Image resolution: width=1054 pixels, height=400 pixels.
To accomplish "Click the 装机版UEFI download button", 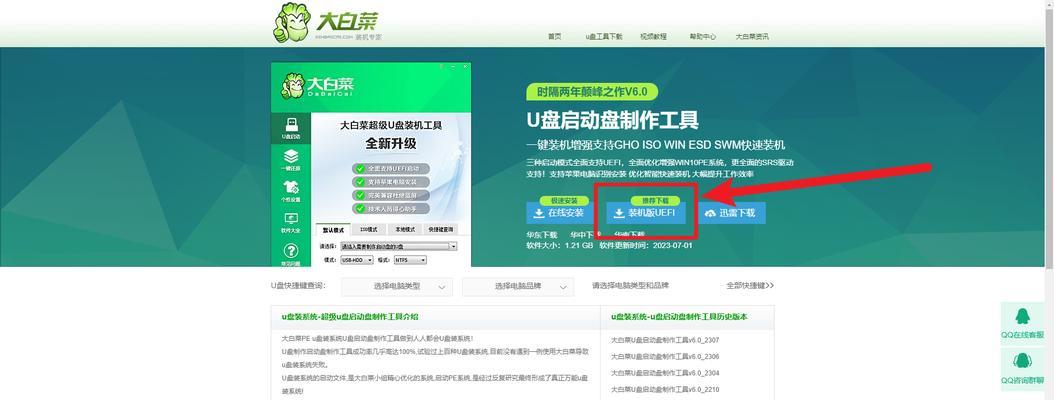I will [x=647, y=213].
